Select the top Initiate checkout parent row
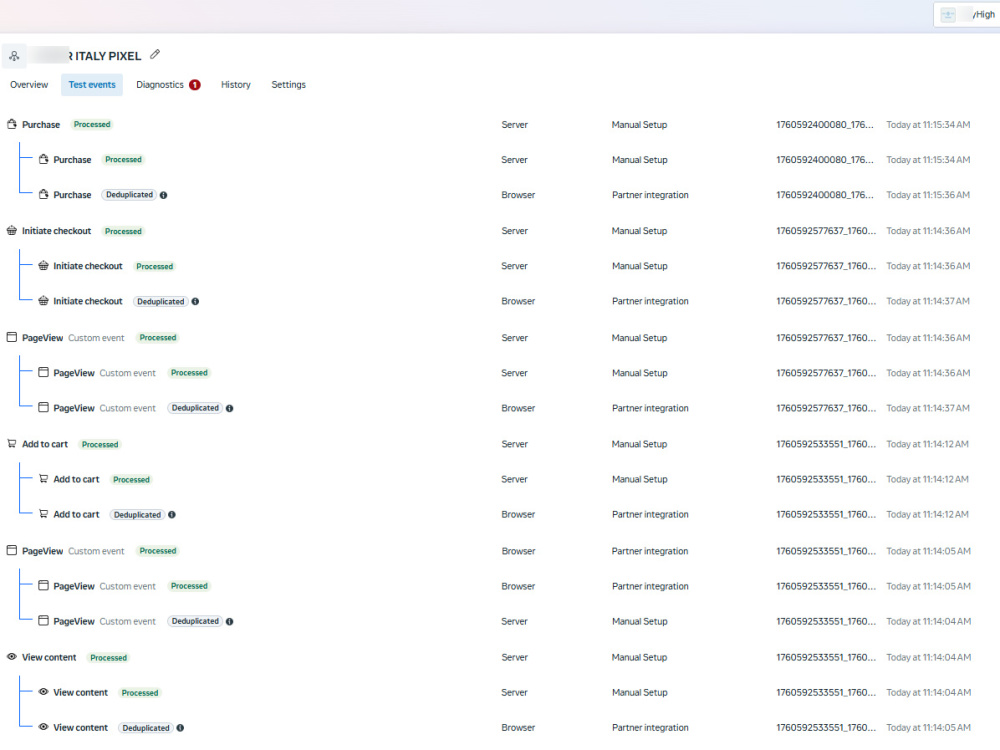The width and height of the screenshot is (1000, 750). [500, 231]
